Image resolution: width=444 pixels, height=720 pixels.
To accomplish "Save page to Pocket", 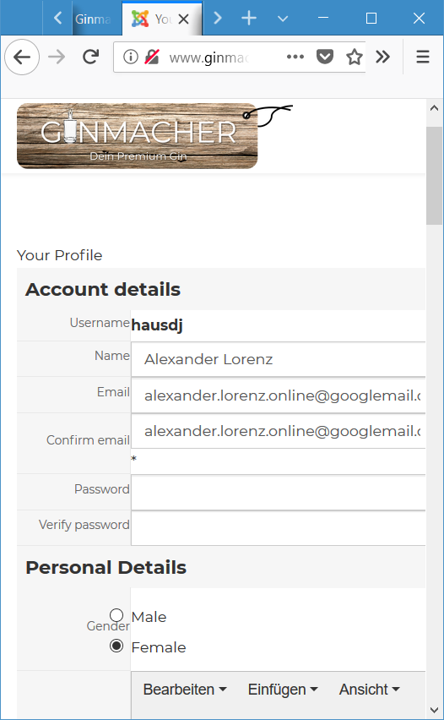I will 325,57.
